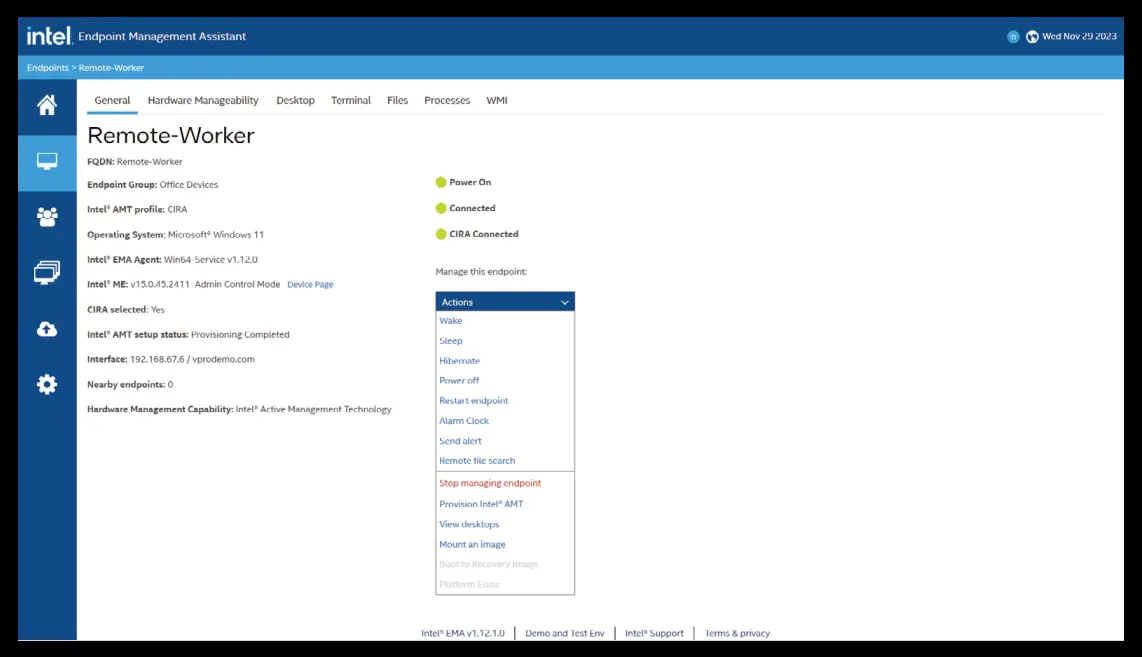
Task: Choose Send alert action
Action: (460, 441)
